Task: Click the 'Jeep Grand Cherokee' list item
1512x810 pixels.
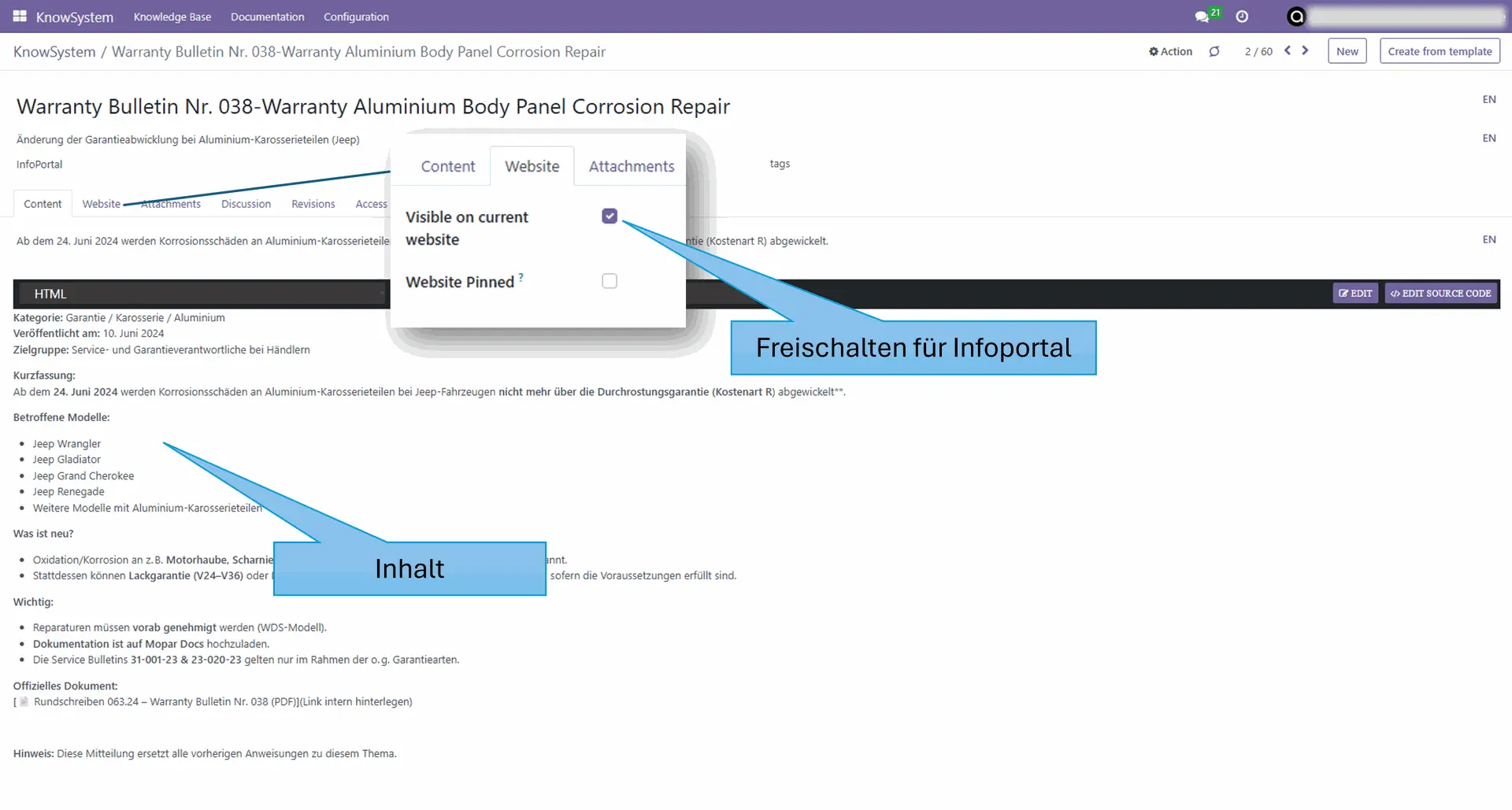Action: (83, 476)
